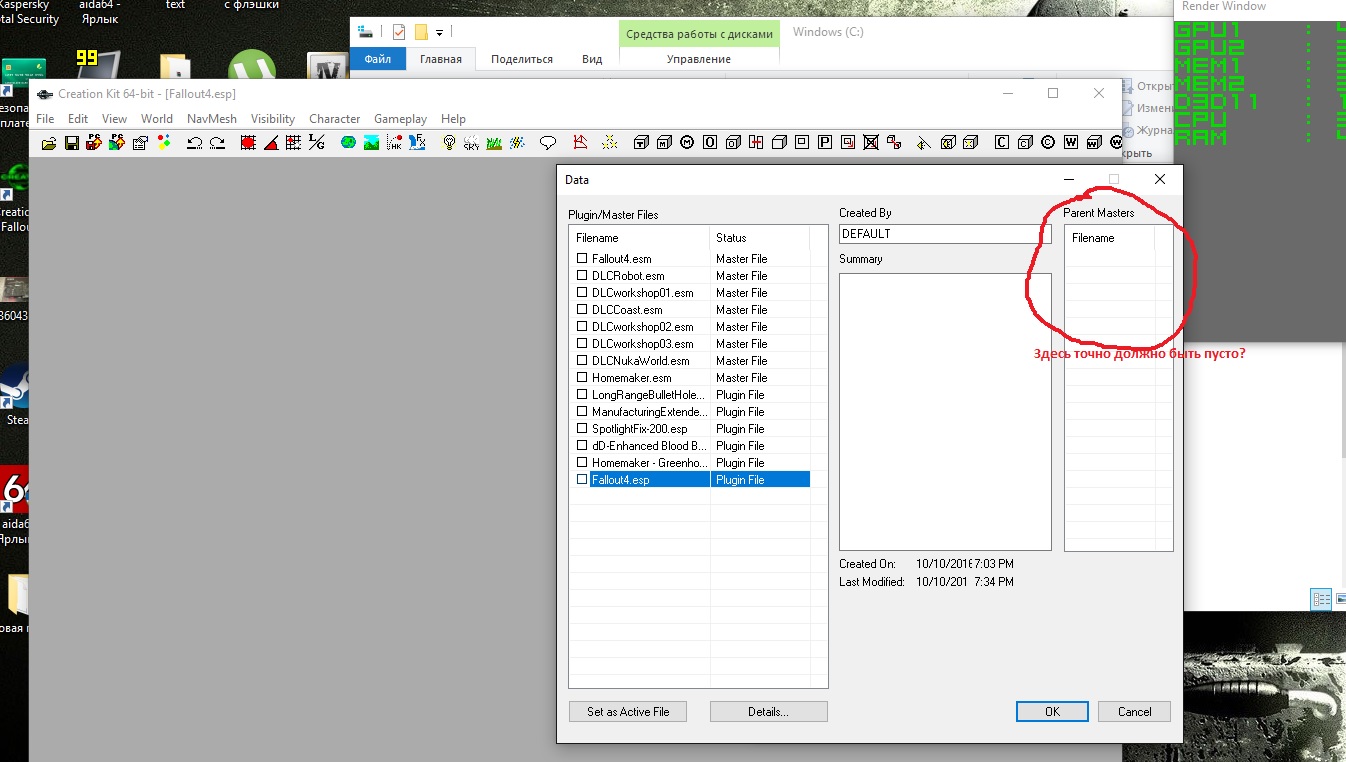Toggle the SKY toolbar icon
This screenshot has height=762, width=1346.
click(x=472, y=143)
